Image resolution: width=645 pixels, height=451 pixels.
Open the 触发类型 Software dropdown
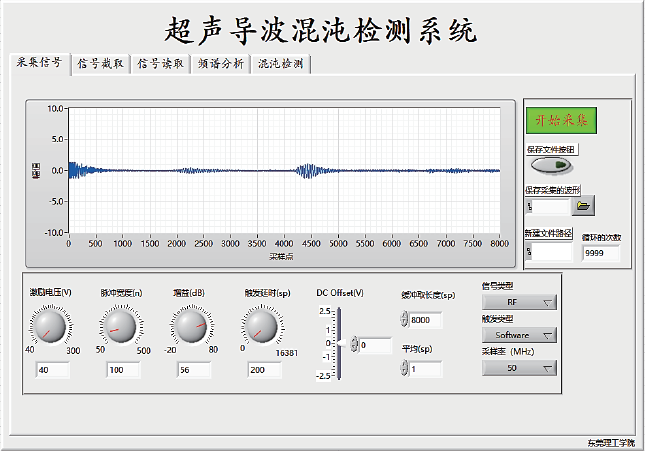[x=518, y=335]
